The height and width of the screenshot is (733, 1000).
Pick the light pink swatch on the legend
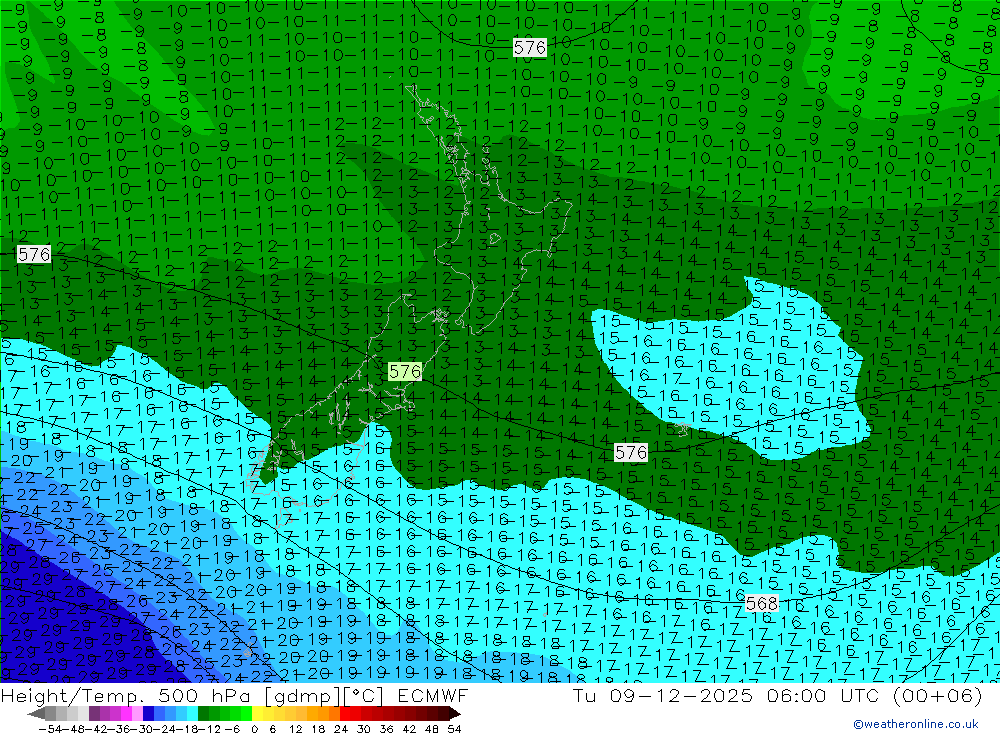tap(137, 714)
